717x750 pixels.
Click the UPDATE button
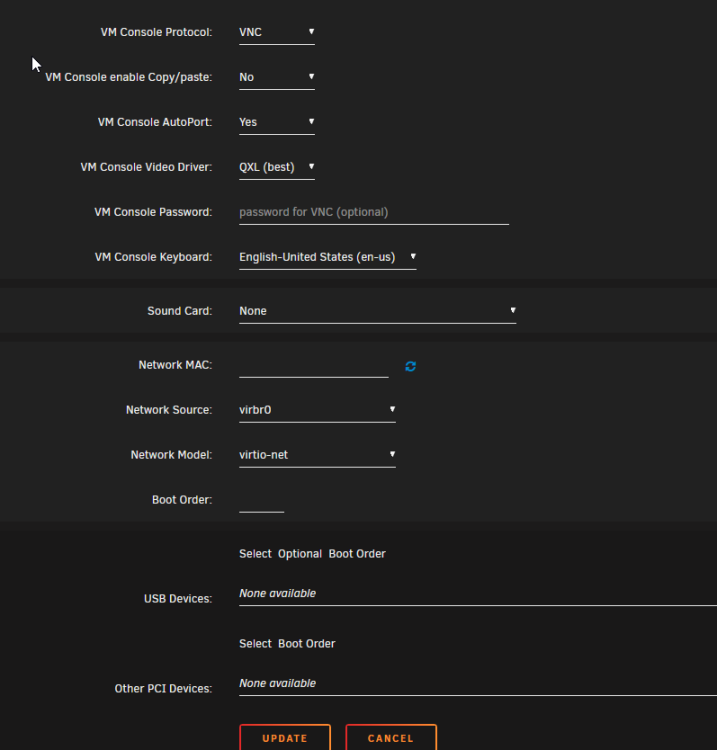point(285,738)
